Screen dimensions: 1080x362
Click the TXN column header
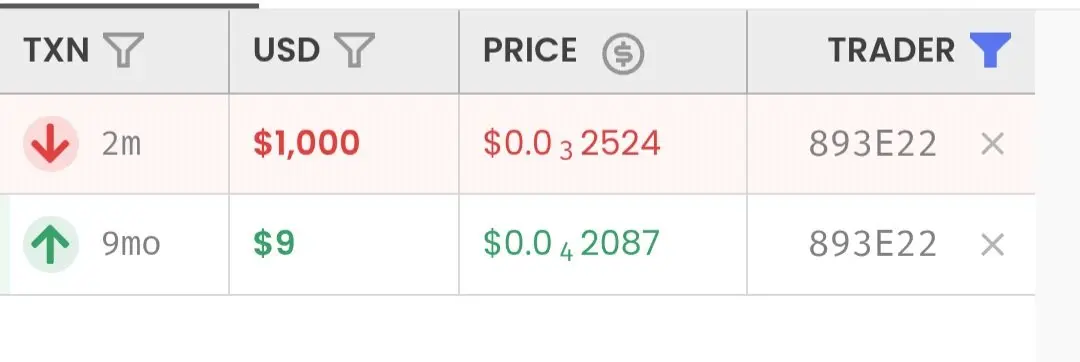[x=56, y=50]
